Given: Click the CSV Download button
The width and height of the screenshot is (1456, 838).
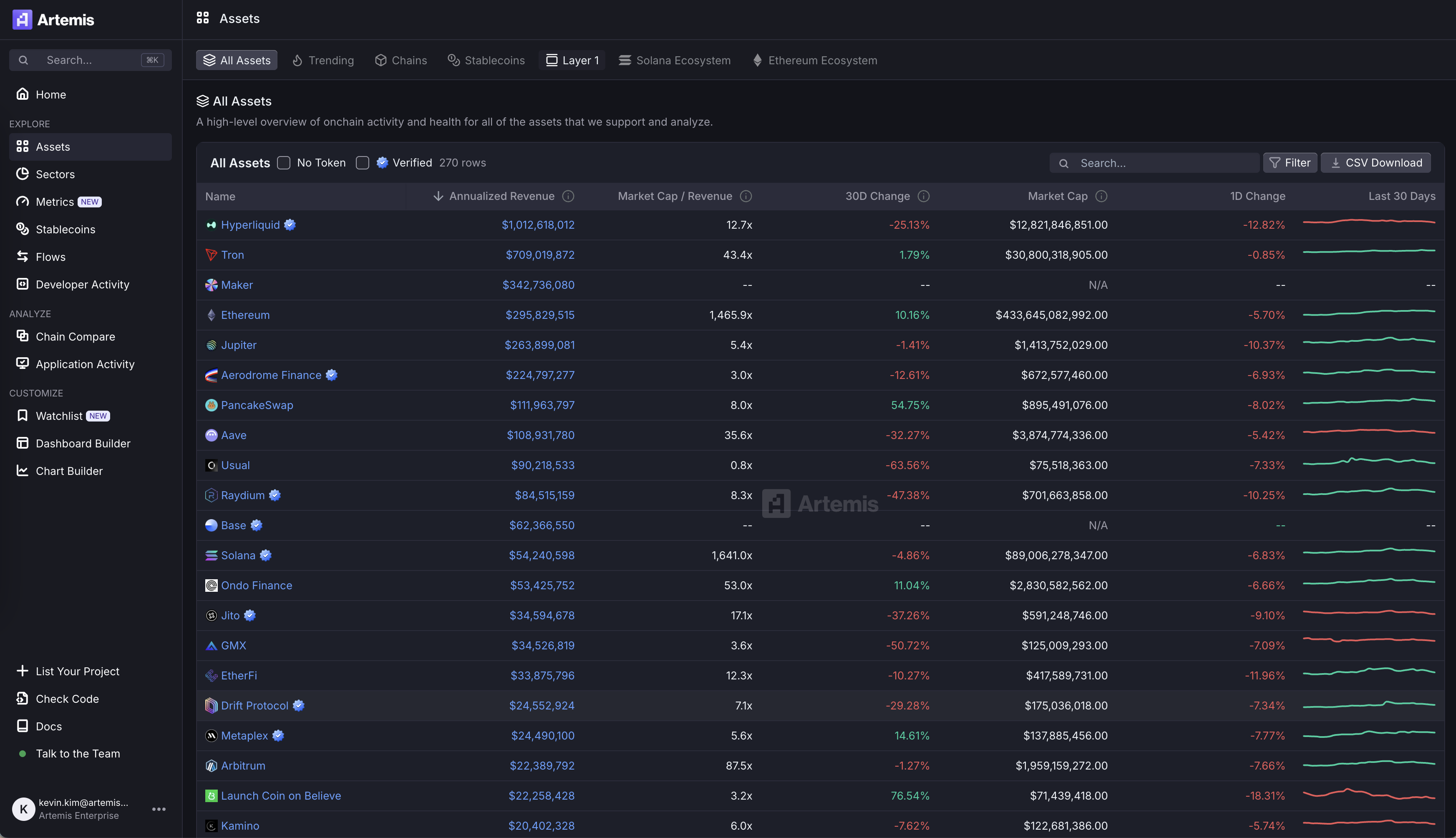Looking at the screenshot, I should [1375, 163].
